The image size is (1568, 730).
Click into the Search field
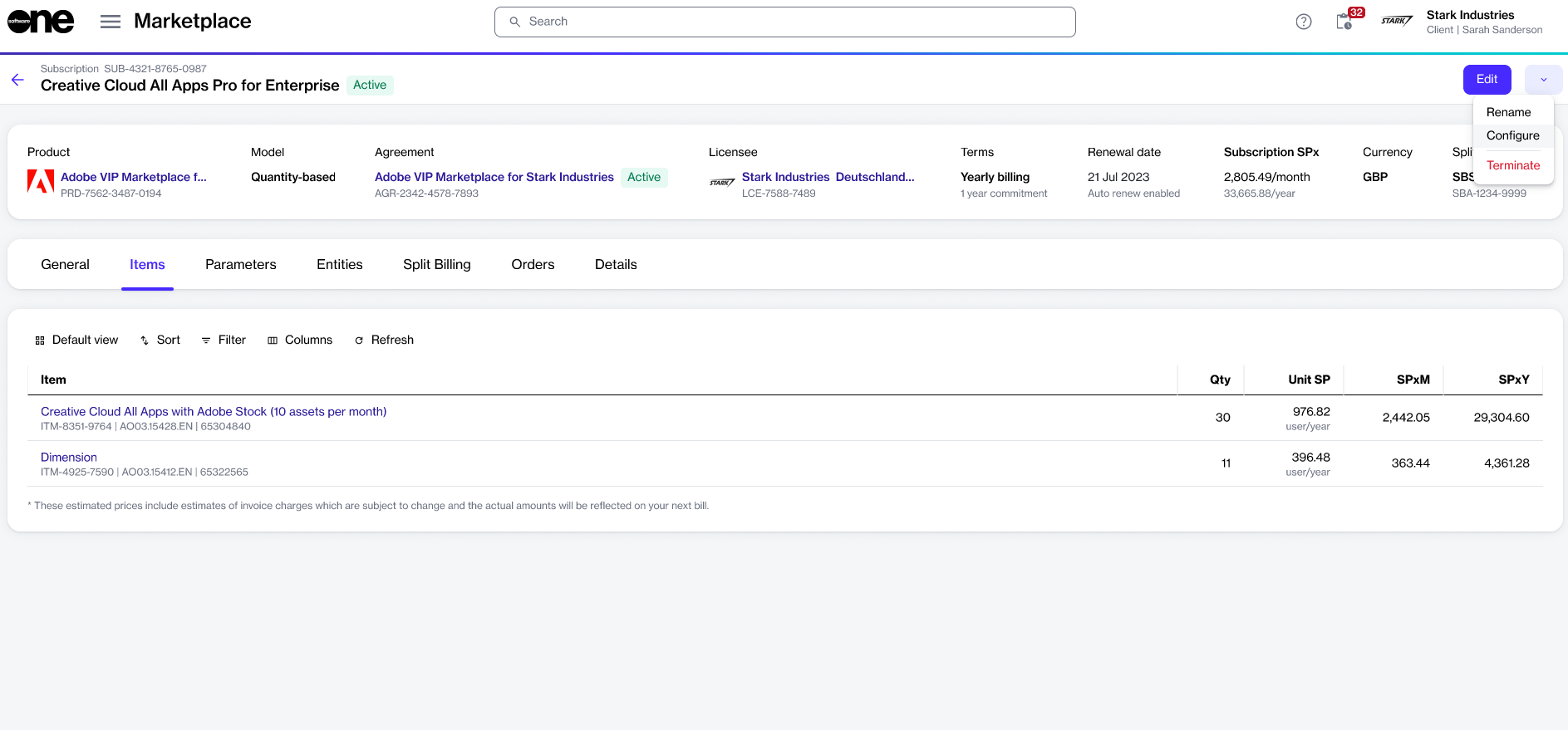pyautogui.click(x=784, y=22)
